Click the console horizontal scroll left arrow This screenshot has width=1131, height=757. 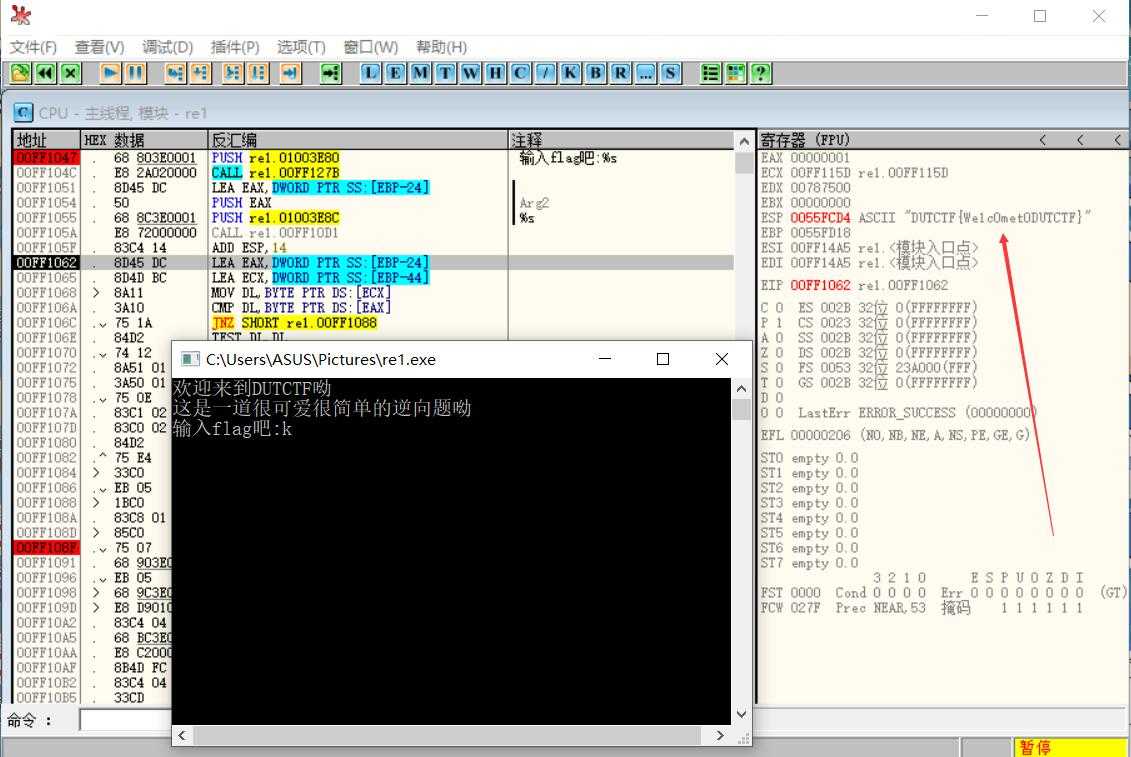182,735
